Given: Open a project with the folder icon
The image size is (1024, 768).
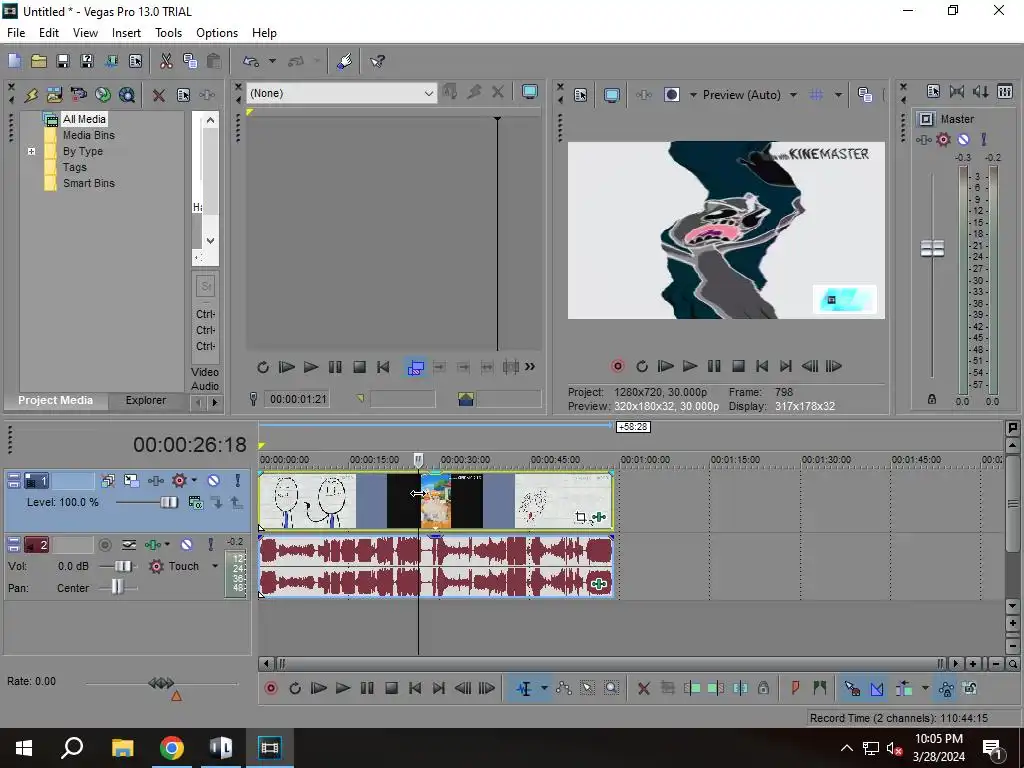Looking at the screenshot, I should point(39,61).
